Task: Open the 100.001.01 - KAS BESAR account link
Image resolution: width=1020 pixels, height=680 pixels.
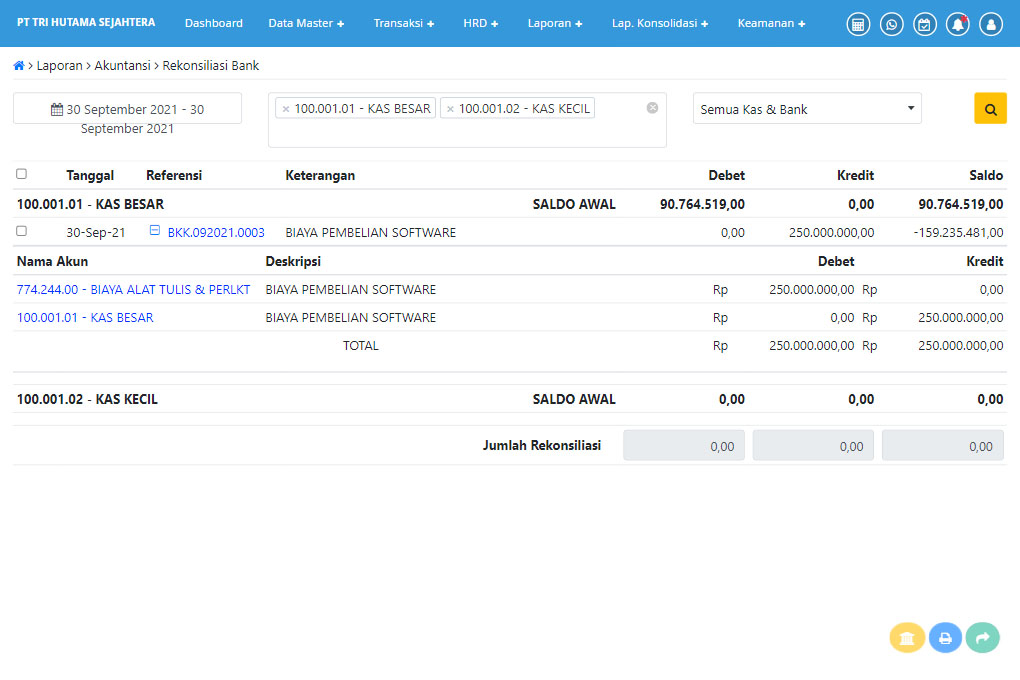Action: point(85,318)
